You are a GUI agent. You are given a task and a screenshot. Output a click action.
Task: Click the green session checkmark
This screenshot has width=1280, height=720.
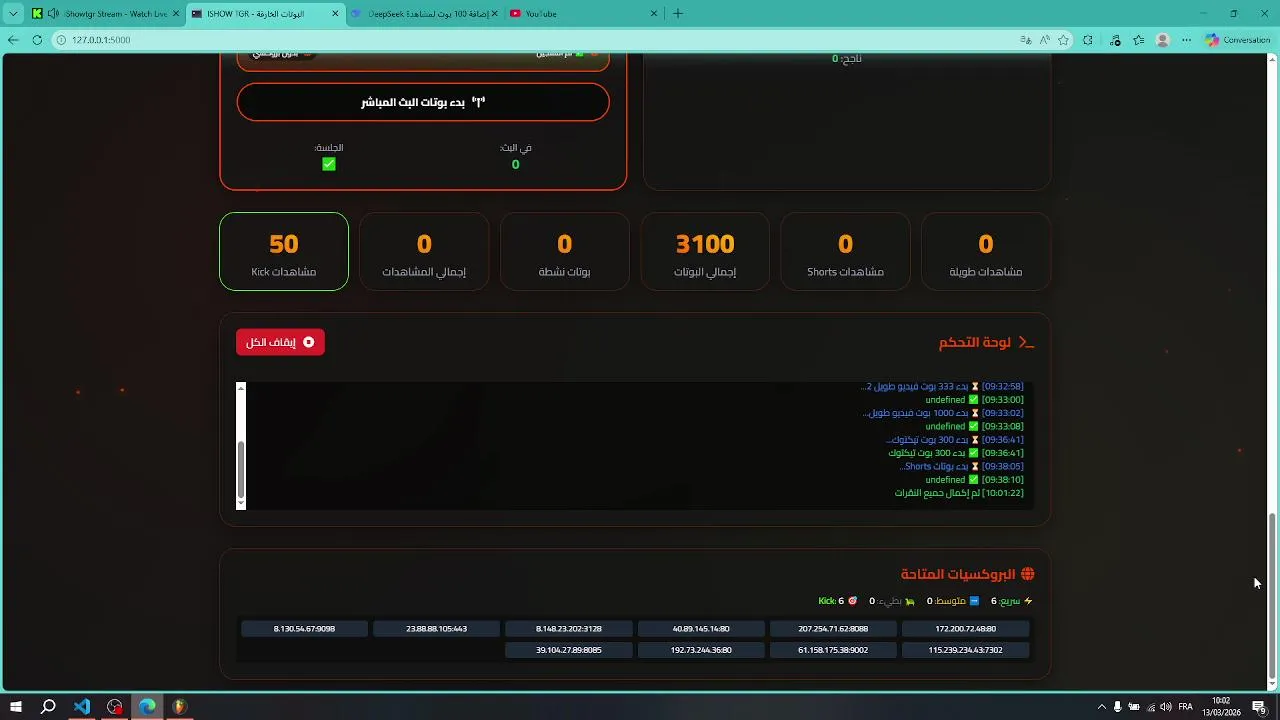click(329, 164)
